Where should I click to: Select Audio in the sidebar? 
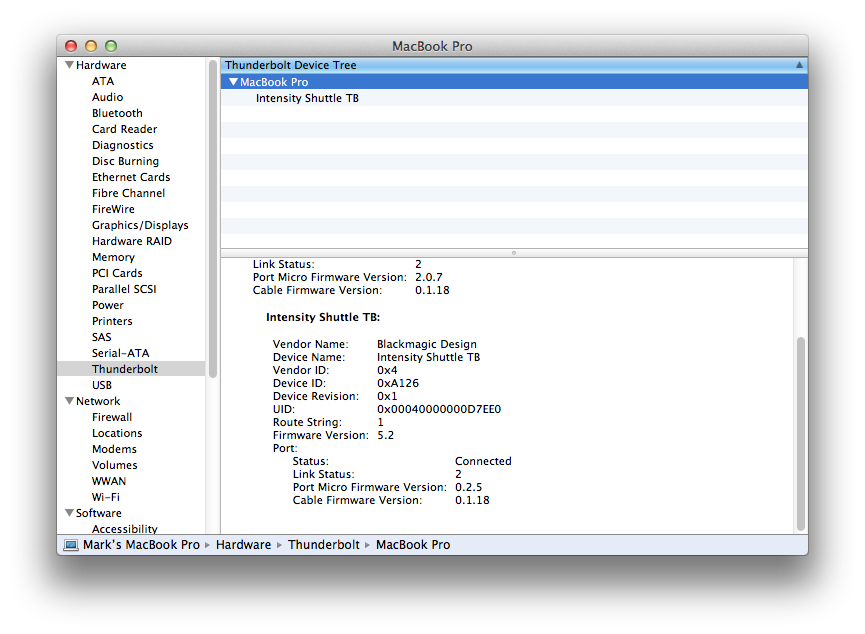coord(108,97)
